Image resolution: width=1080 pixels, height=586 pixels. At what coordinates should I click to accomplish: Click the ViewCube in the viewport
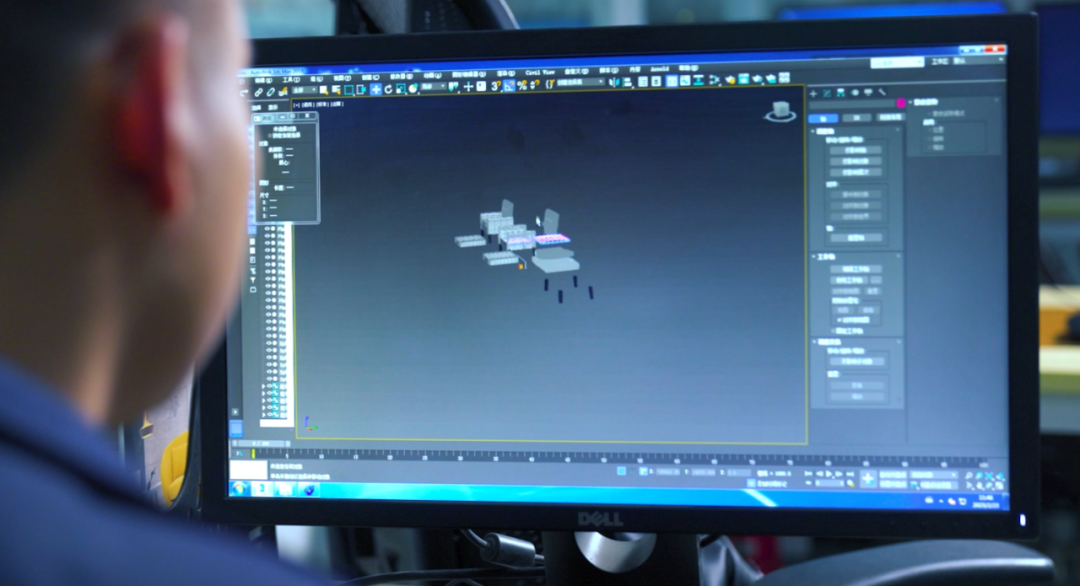click(x=780, y=111)
